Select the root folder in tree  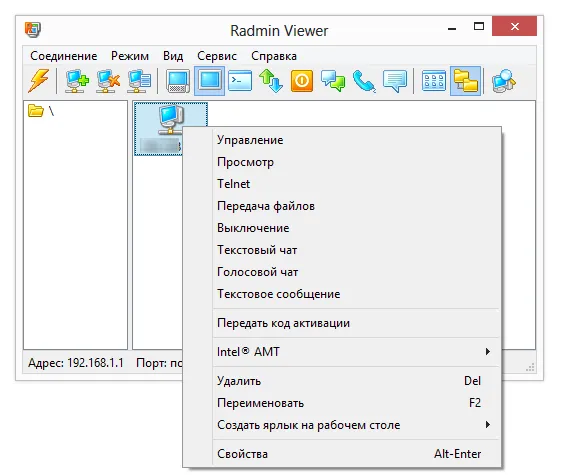(x=41, y=111)
